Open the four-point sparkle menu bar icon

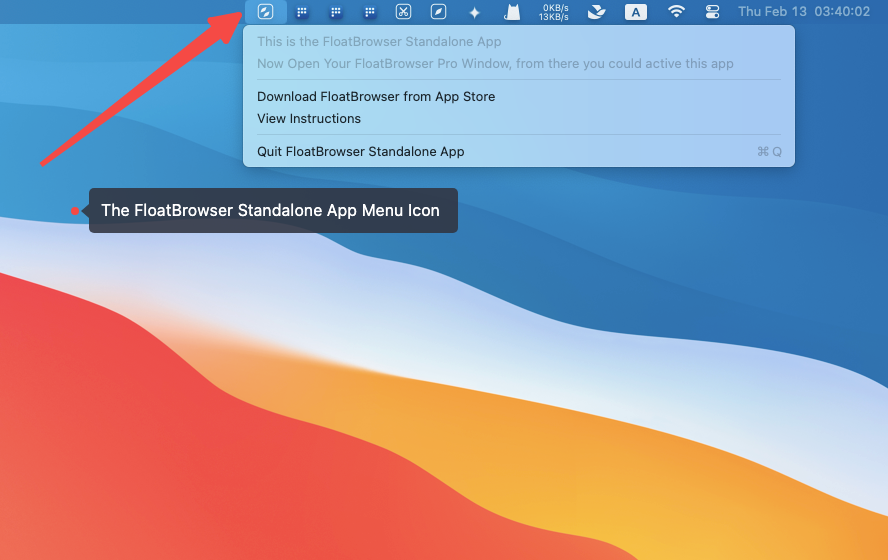pyautogui.click(x=475, y=12)
